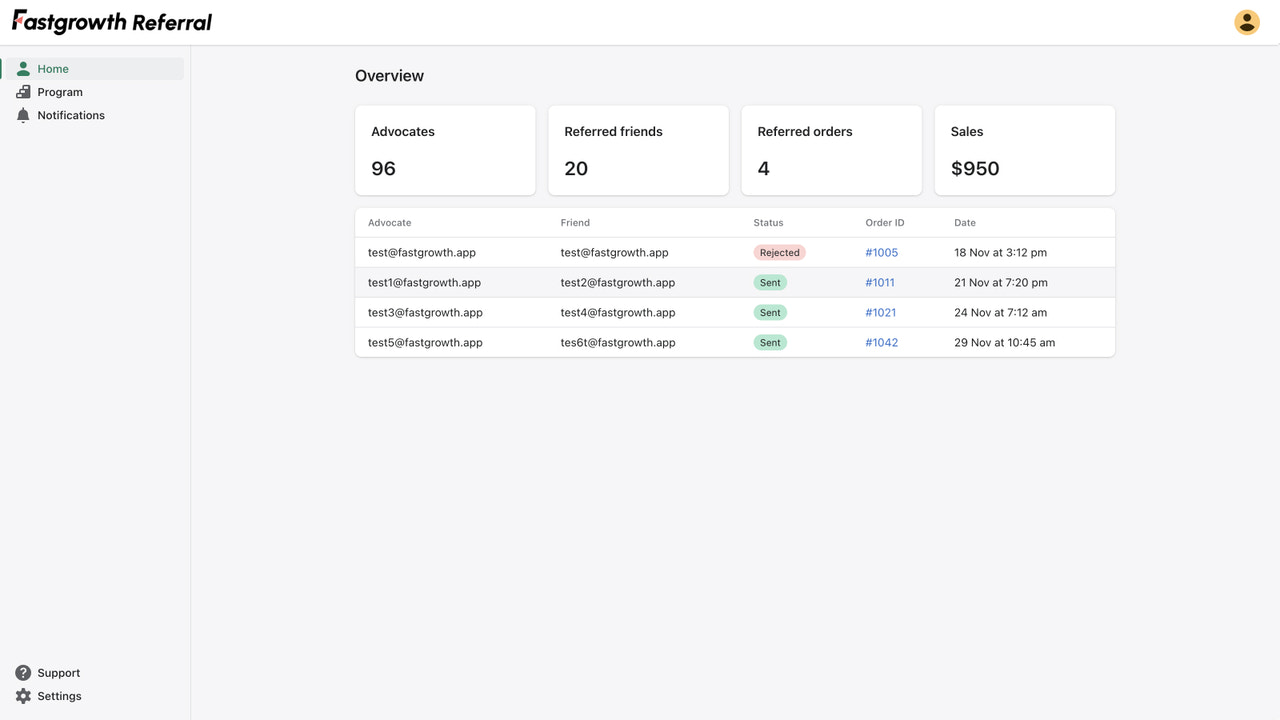Screen dimensions: 1280x720
Task: Click the Rejected status badge
Action: (779, 252)
